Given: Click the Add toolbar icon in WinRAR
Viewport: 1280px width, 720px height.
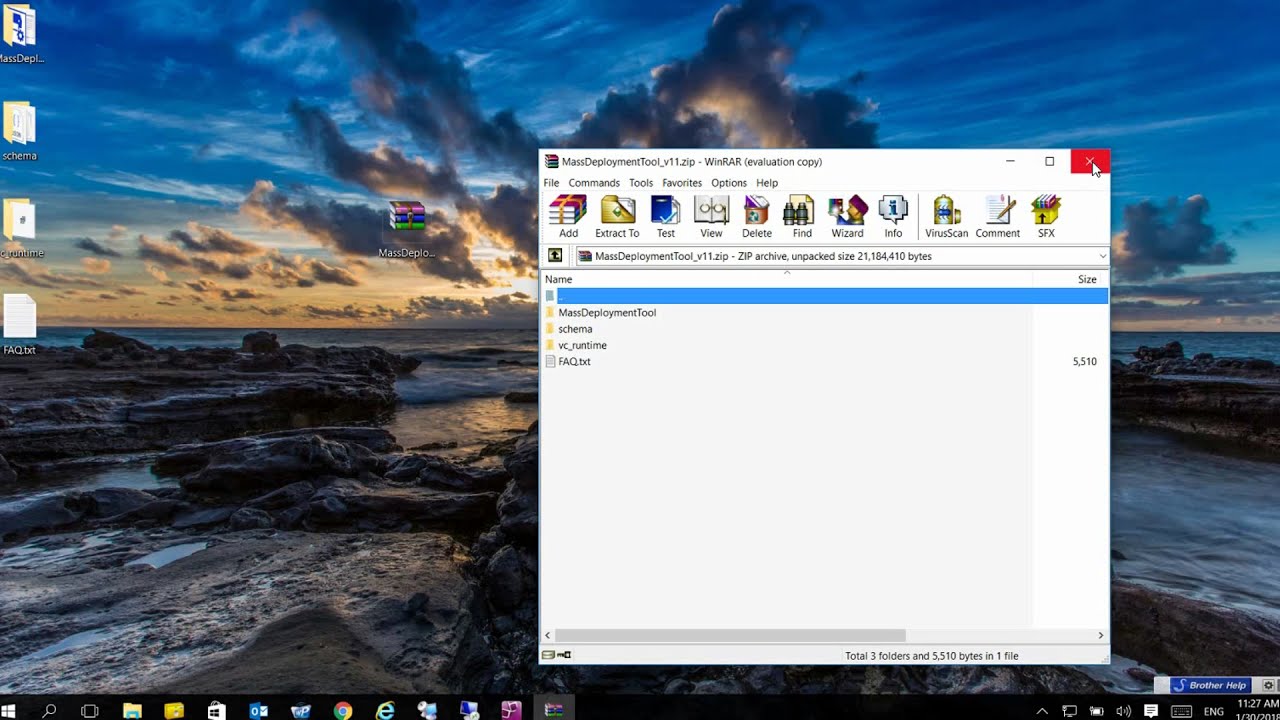Looking at the screenshot, I should coord(568,217).
